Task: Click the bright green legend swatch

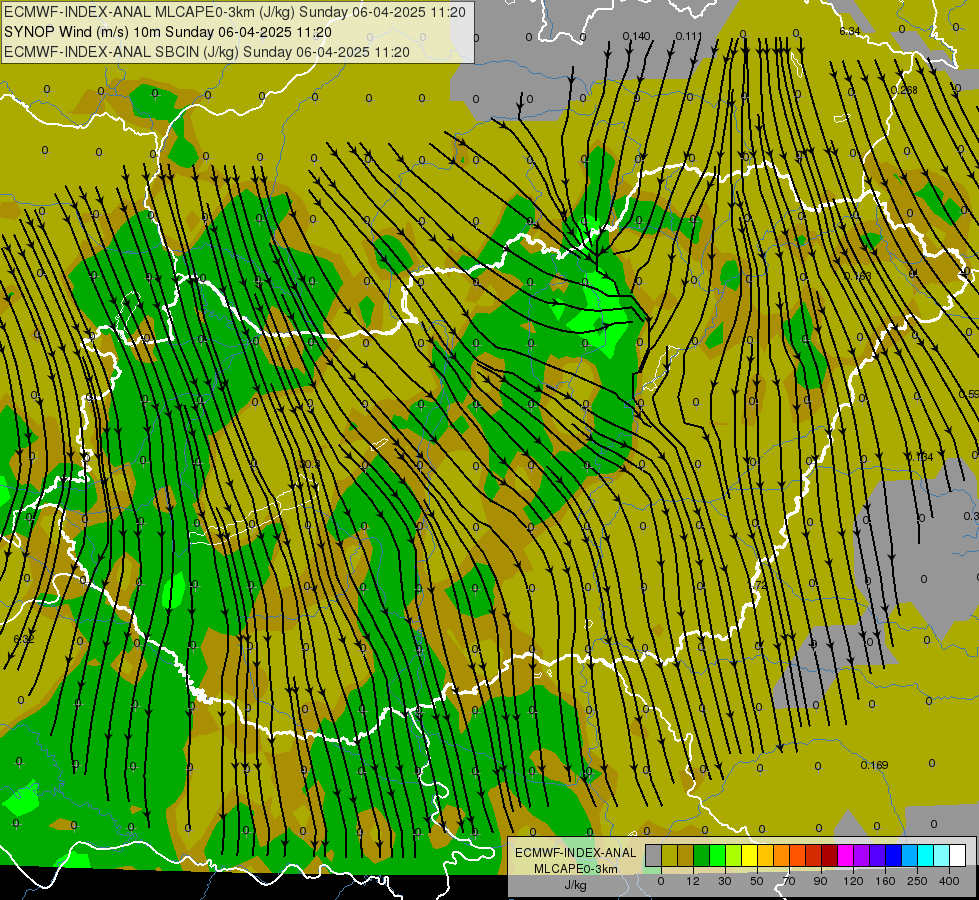Action: click(x=717, y=855)
